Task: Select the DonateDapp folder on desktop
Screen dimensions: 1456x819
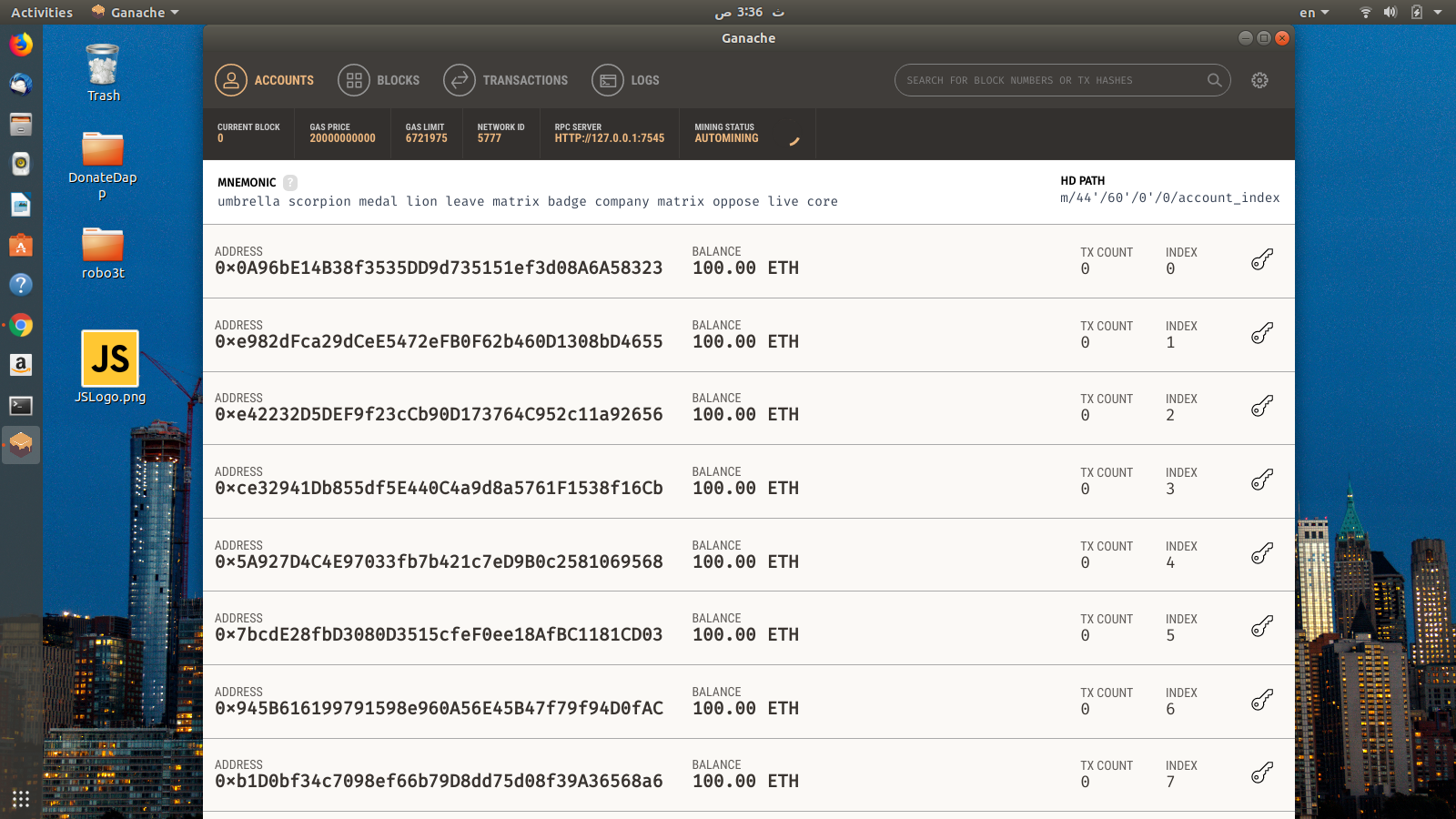Action: (x=103, y=166)
